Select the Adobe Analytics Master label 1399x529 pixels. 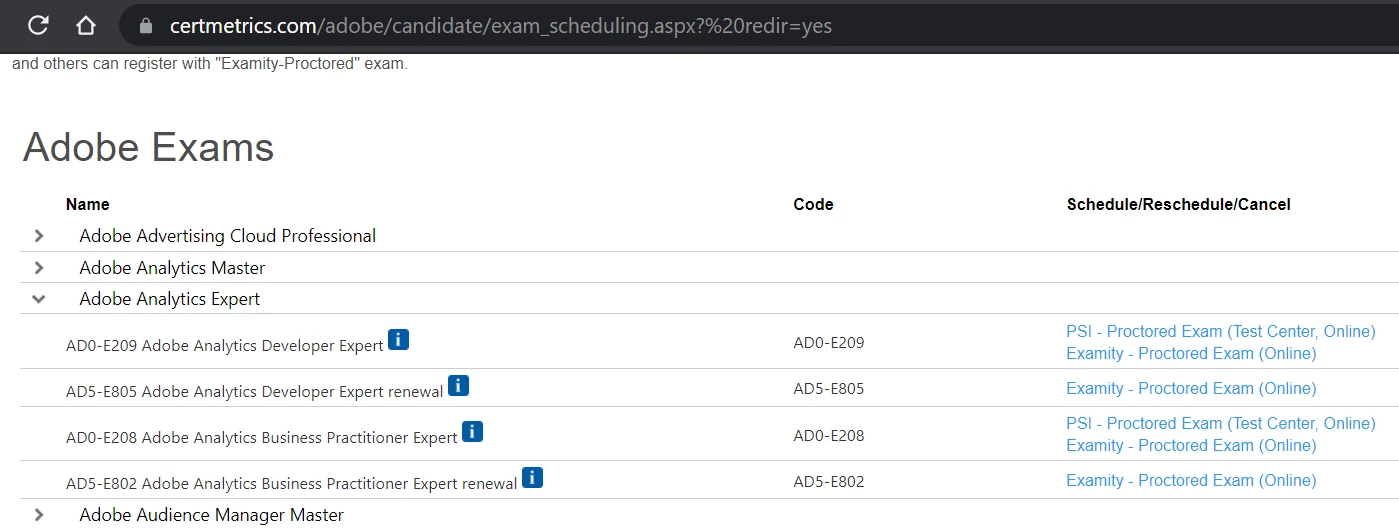(x=172, y=268)
